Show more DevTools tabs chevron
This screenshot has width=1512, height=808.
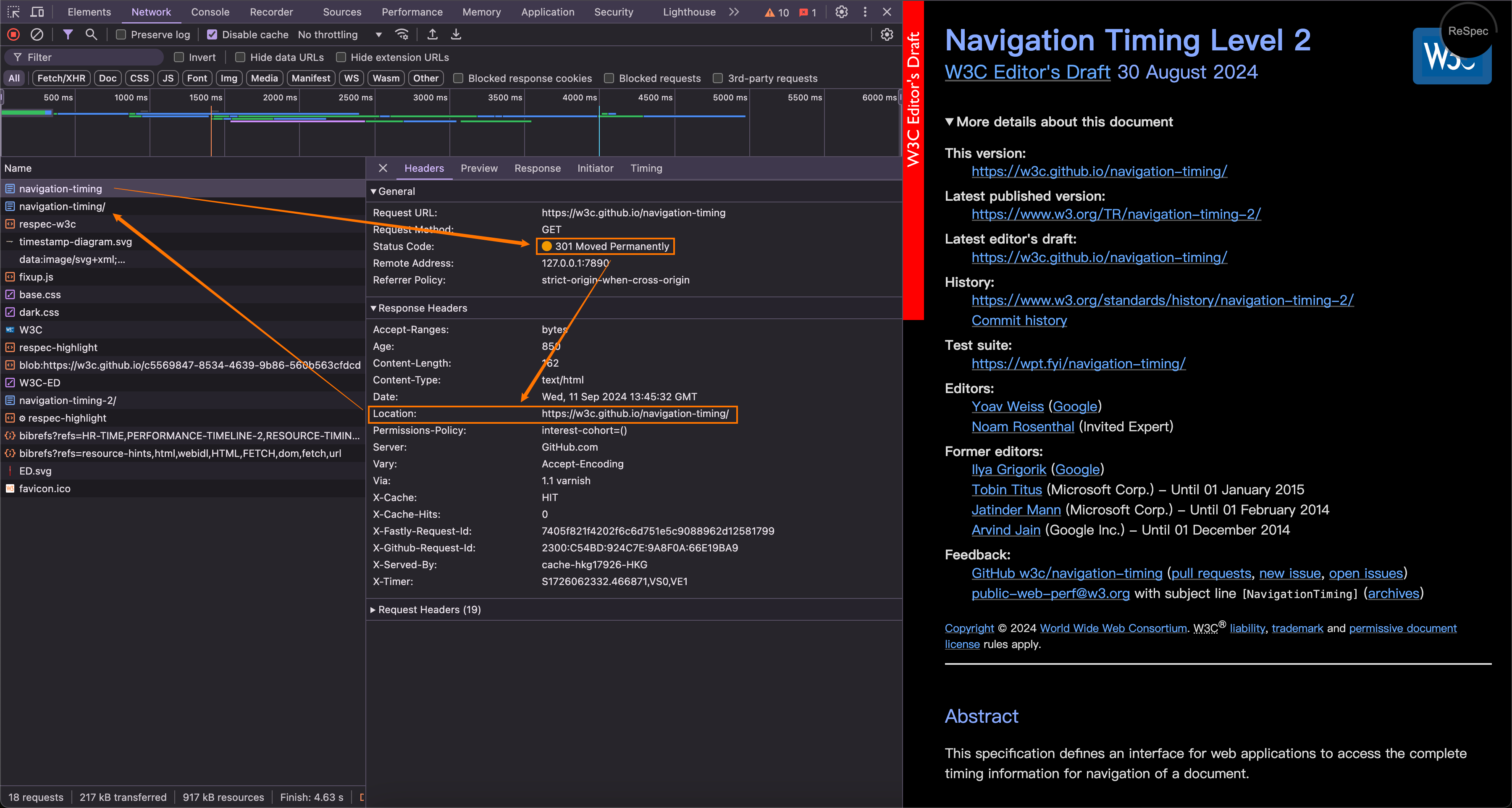click(734, 12)
